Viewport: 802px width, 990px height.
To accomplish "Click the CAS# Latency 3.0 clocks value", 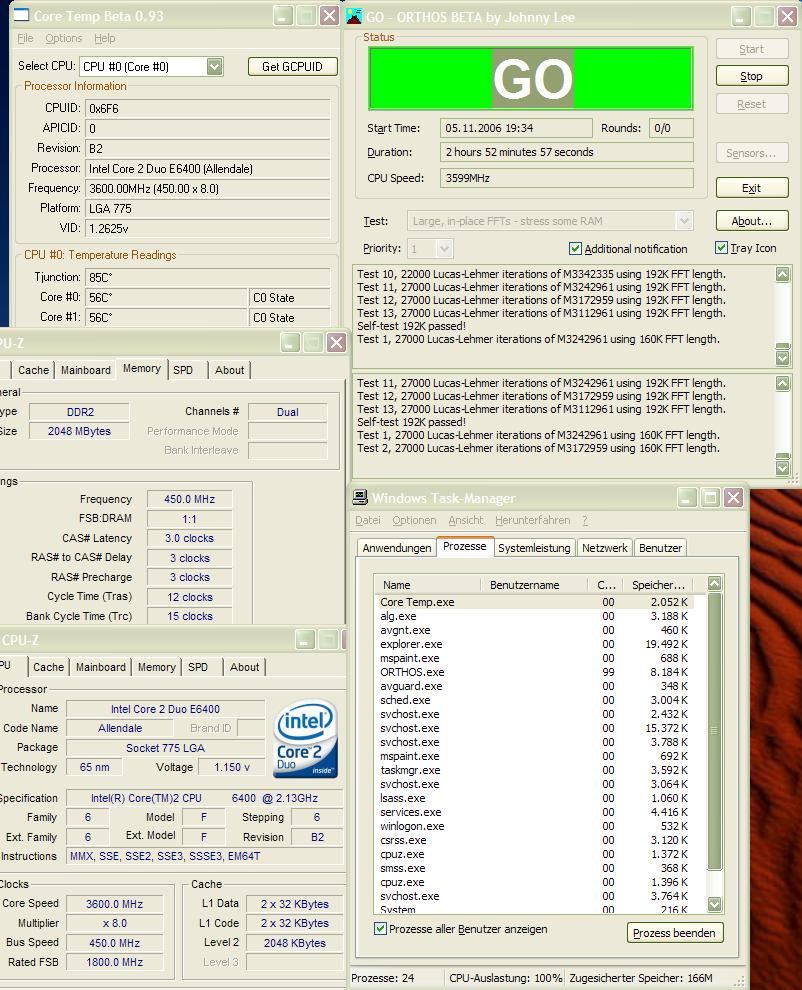I will (189, 538).
